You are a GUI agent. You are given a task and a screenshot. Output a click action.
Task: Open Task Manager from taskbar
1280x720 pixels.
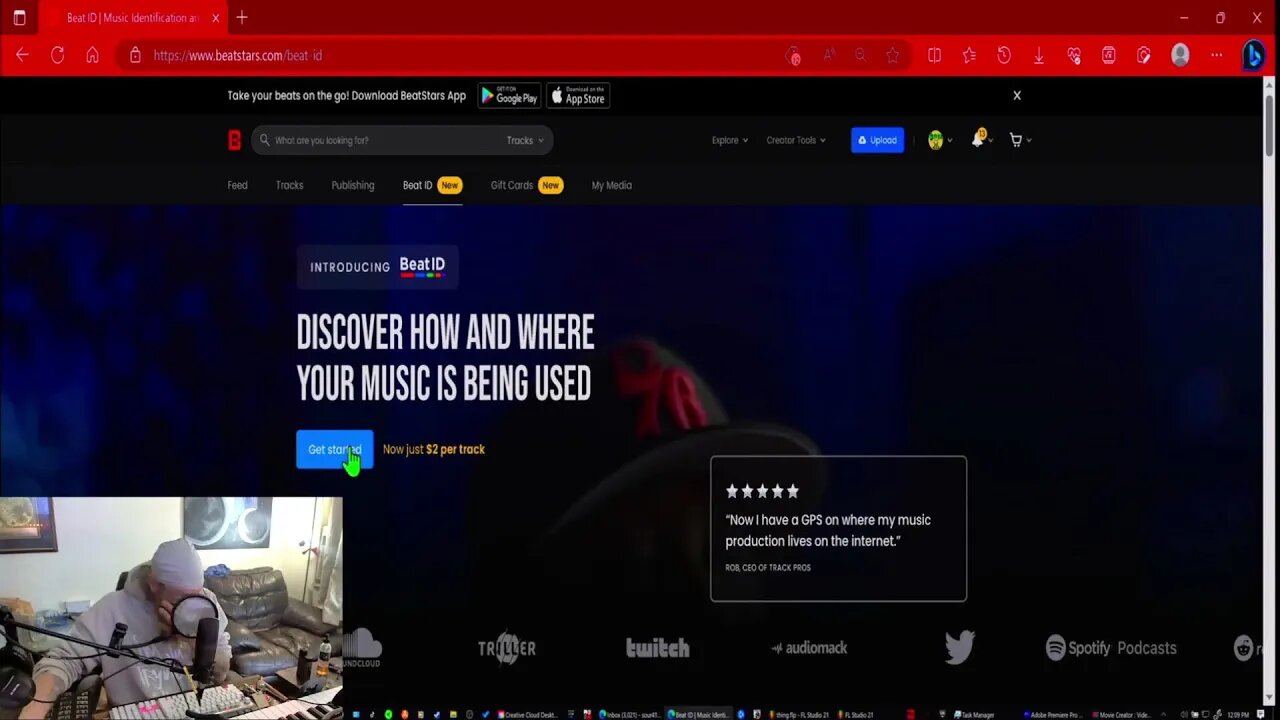[972, 714]
